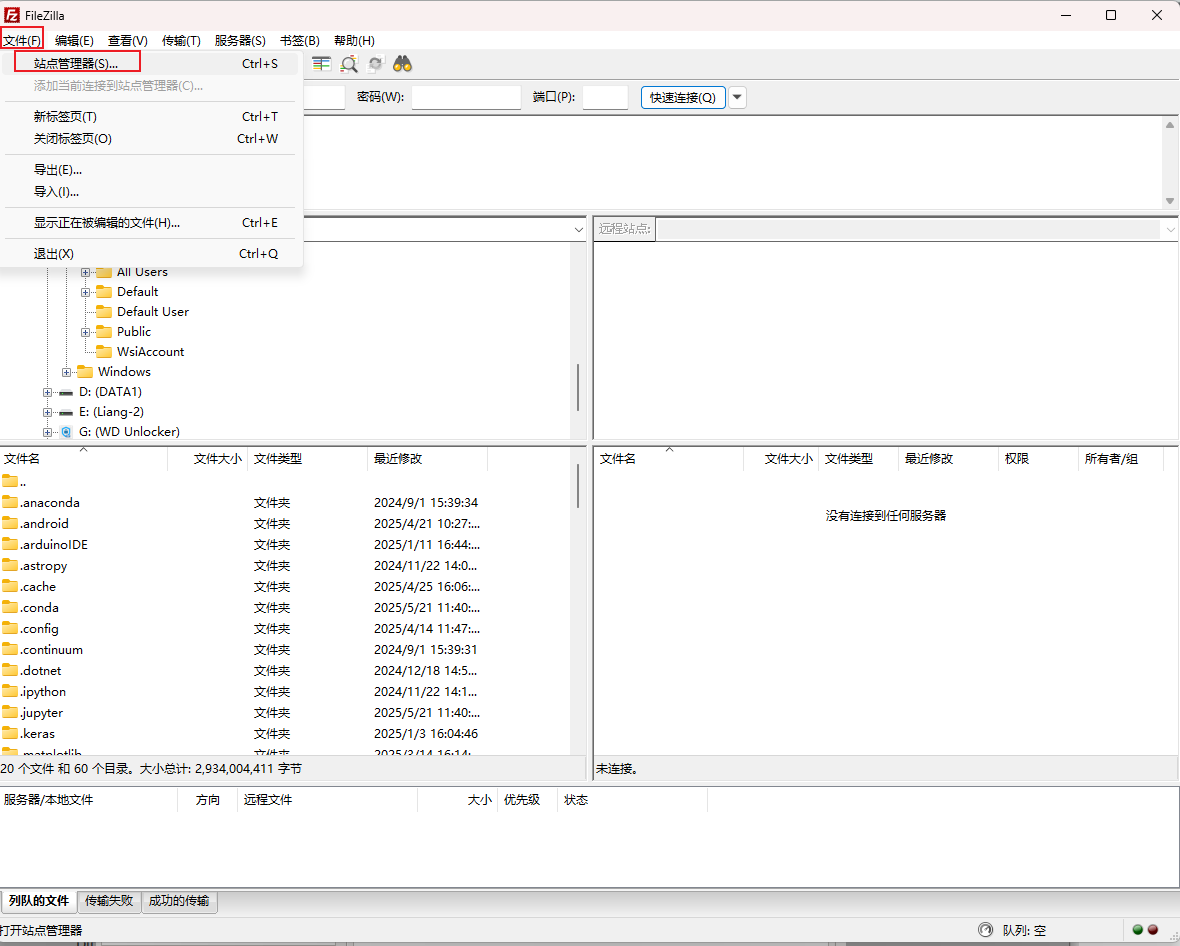Click the 队列: 空 status text

tap(1024, 930)
